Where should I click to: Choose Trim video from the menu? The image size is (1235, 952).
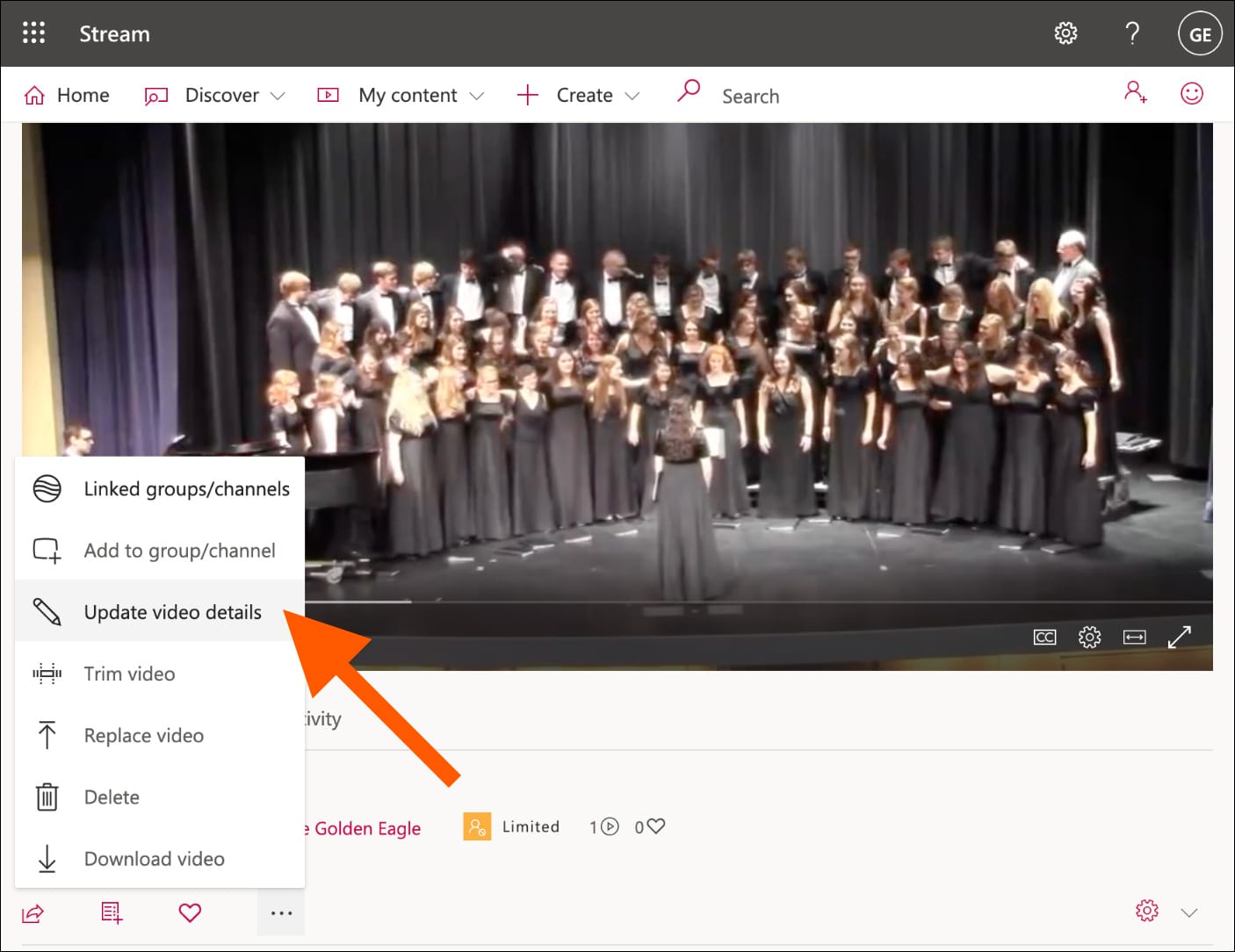[x=129, y=674]
